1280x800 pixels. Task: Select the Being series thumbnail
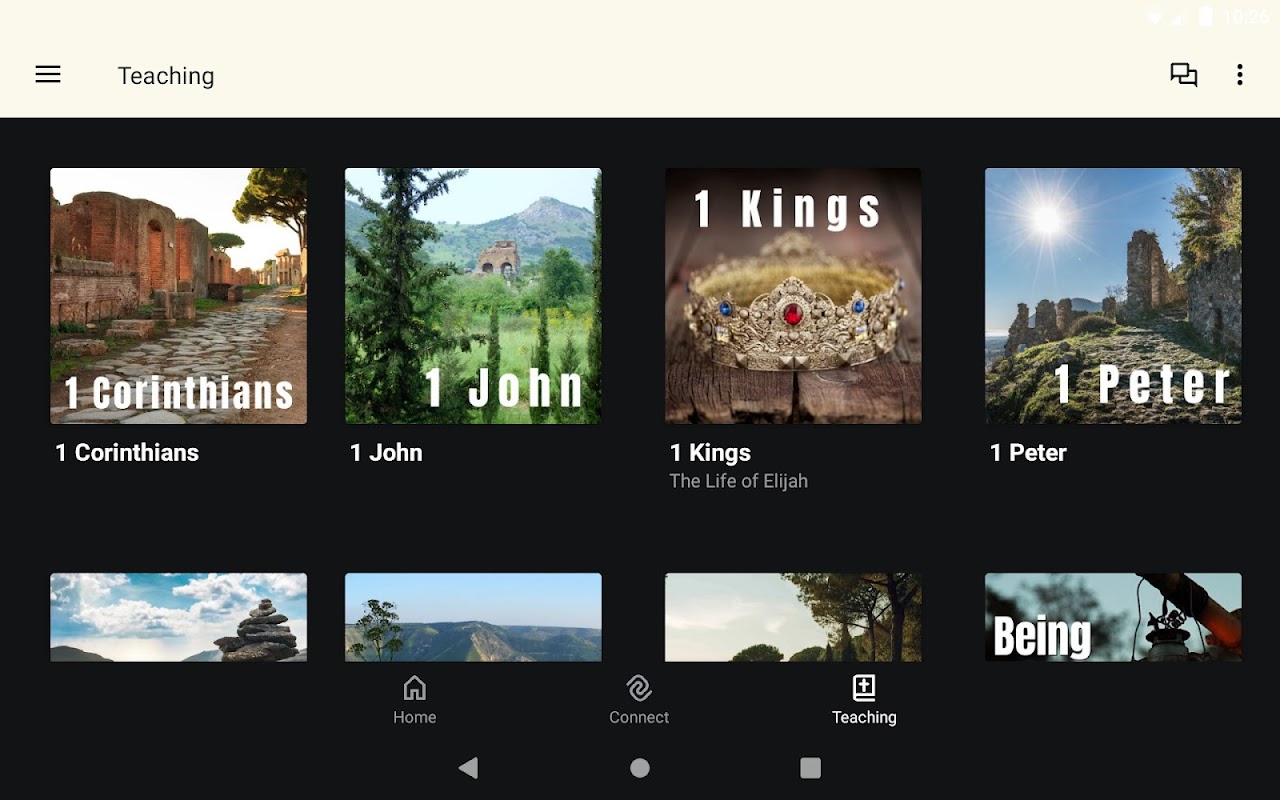point(1113,617)
